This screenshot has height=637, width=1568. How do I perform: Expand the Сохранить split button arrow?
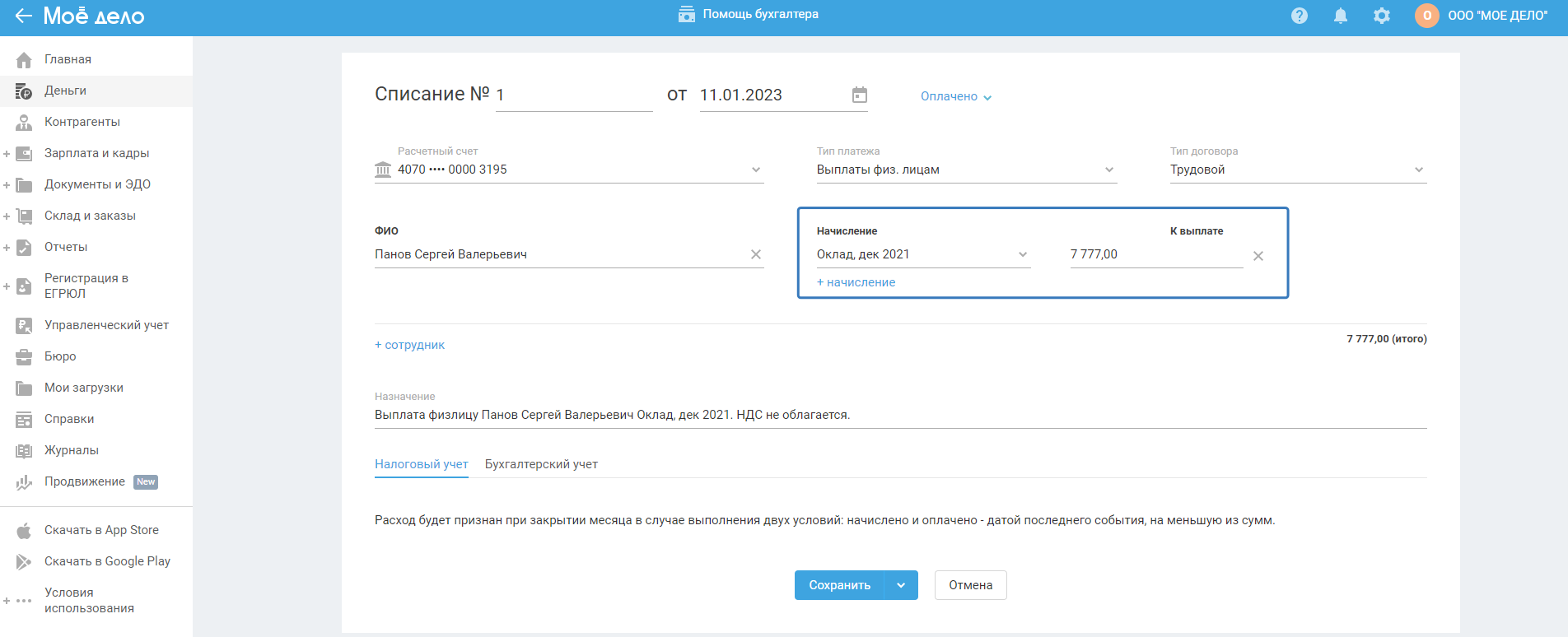901,585
